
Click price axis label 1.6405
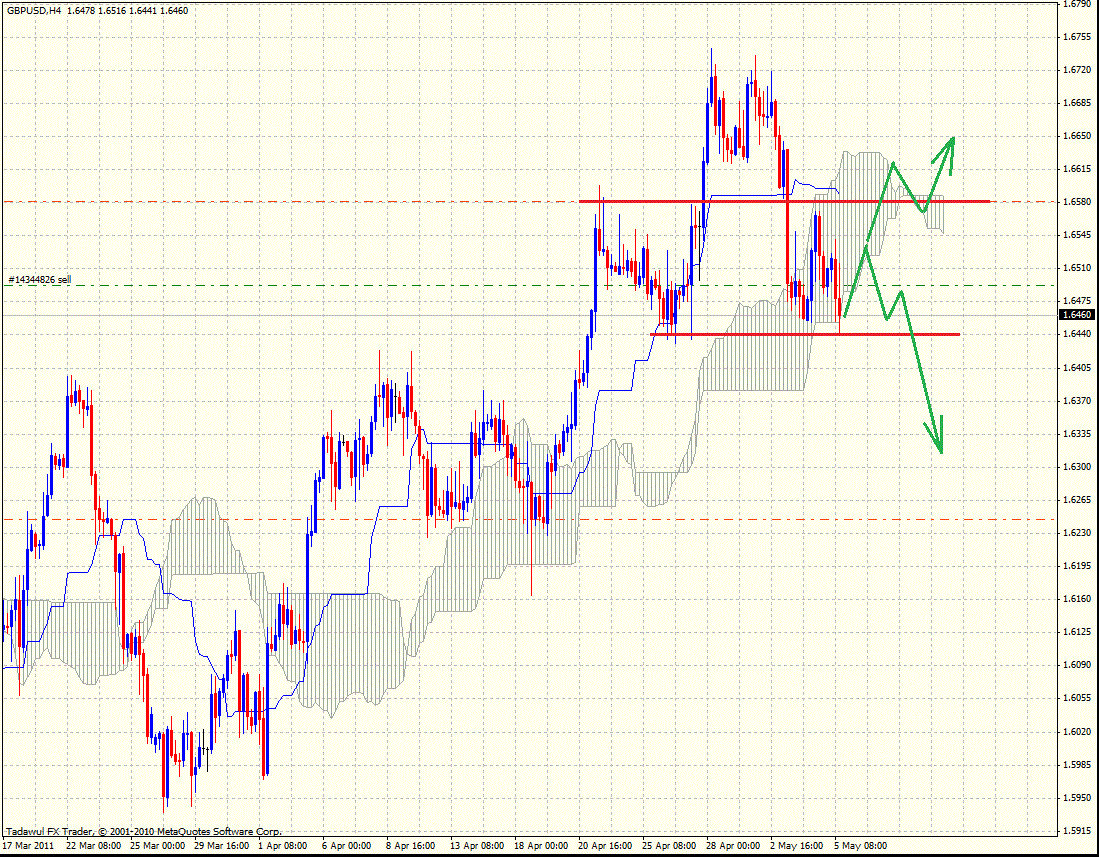pos(1077,368)
